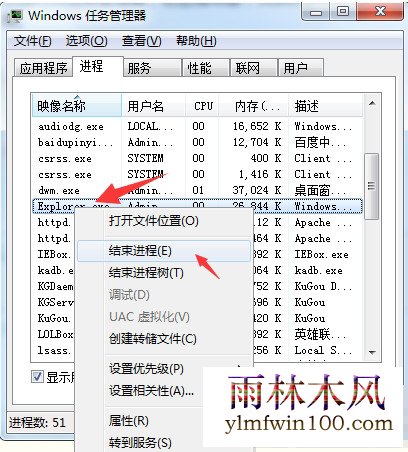
Task: Select the csrss.exe row with 400 K
Action: coord(197,158)
